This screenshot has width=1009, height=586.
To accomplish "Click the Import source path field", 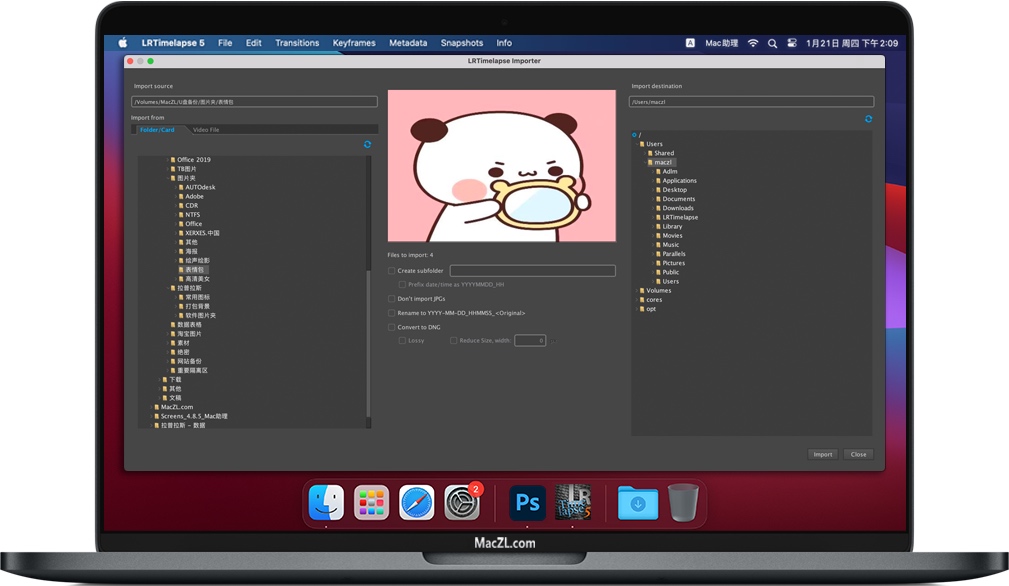I will pos(254,102).
